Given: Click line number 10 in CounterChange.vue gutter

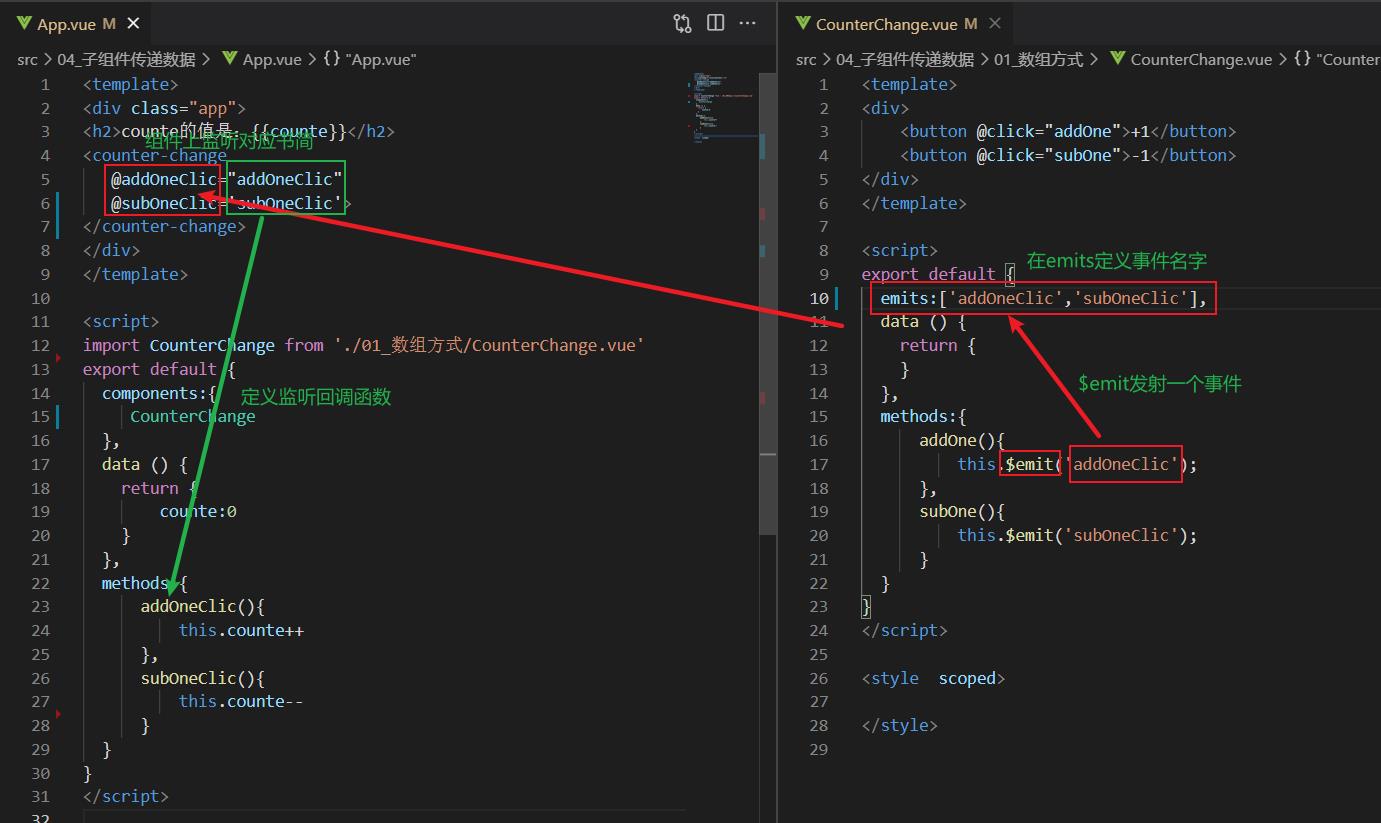Looking at the screenshot, I should point(819,298).
